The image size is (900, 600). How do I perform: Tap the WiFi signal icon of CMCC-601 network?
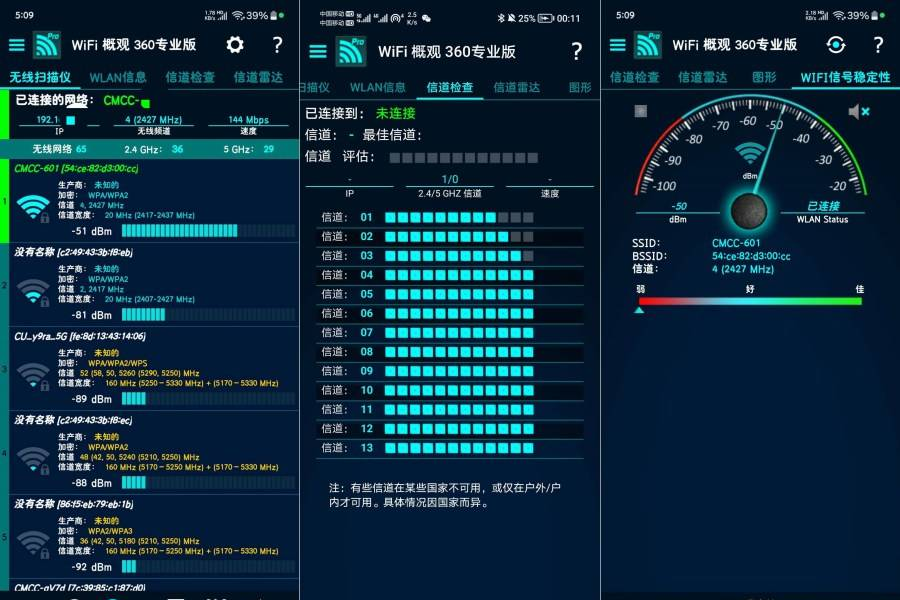coord(33,206)
